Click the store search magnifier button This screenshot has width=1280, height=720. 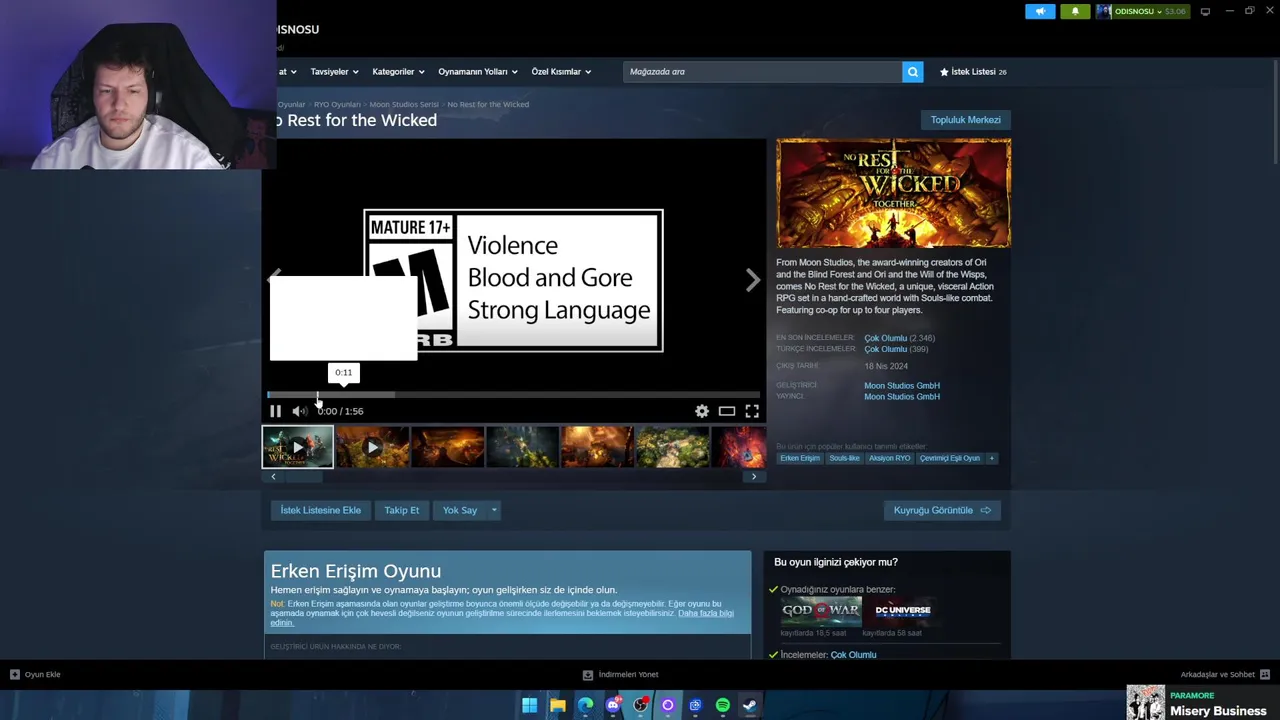[x=912, y=72]
